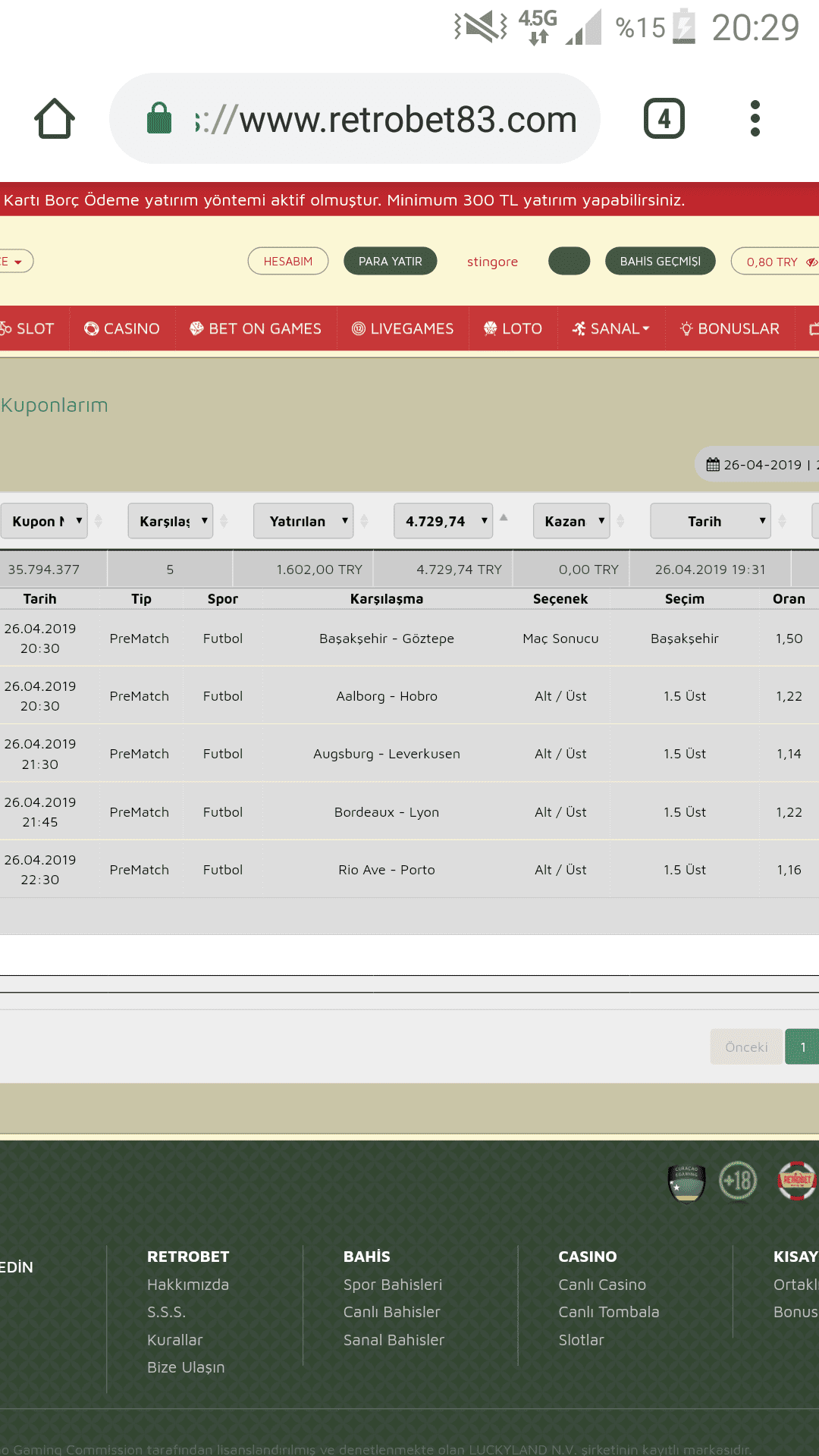Tap the green padlock security icon

[x=159, y=118]
